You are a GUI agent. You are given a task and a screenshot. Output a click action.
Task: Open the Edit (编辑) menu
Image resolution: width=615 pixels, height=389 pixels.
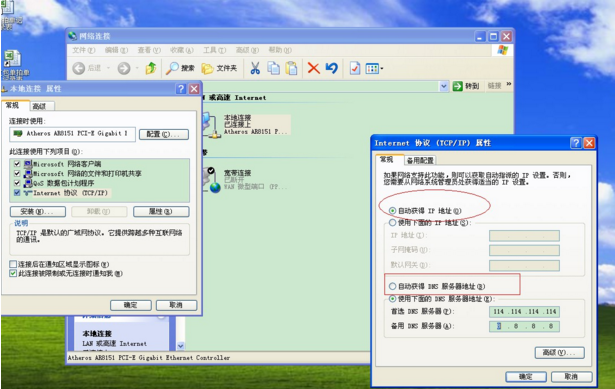click(x=116, y=50)
